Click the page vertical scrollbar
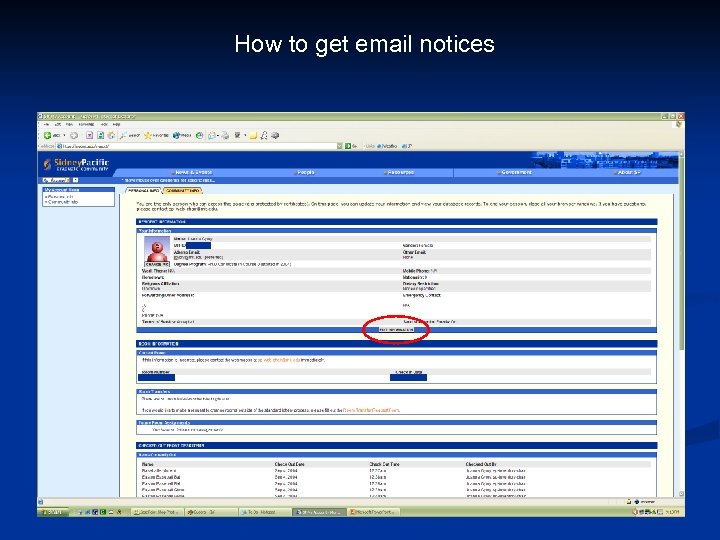The height and width of the screenshot is (540, 720). 681,323
